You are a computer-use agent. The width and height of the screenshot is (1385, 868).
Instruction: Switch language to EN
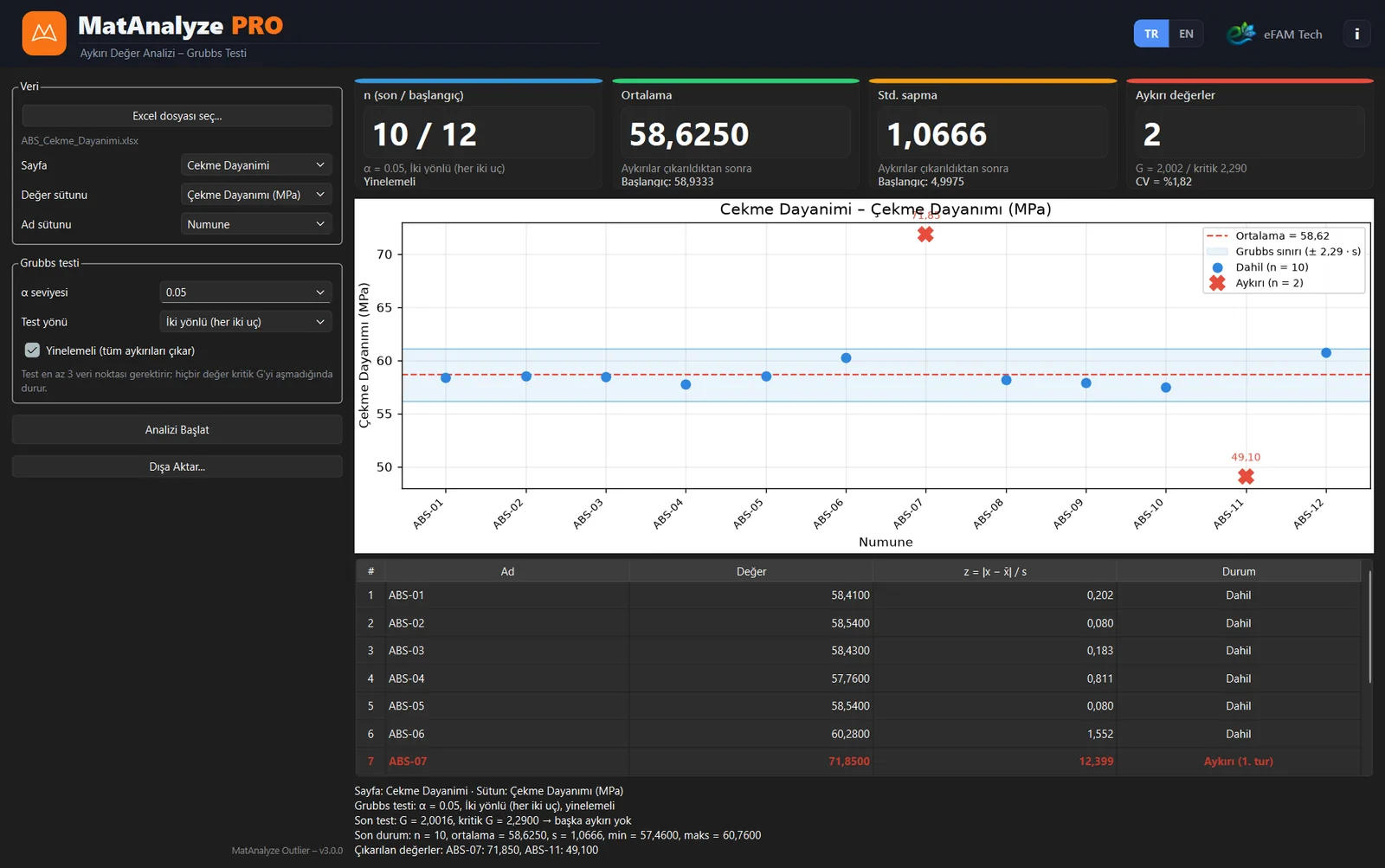1186,34
